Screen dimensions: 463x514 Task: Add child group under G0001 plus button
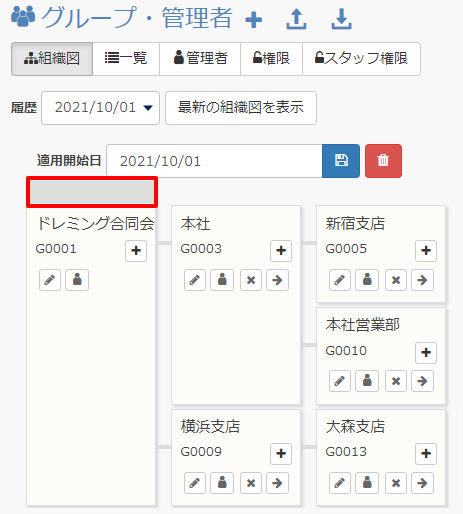136,250
